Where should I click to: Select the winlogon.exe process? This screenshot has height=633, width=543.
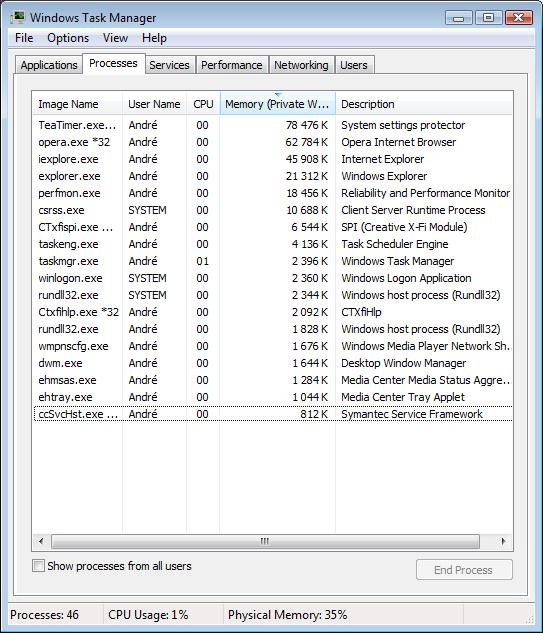[x=273, y=278]
